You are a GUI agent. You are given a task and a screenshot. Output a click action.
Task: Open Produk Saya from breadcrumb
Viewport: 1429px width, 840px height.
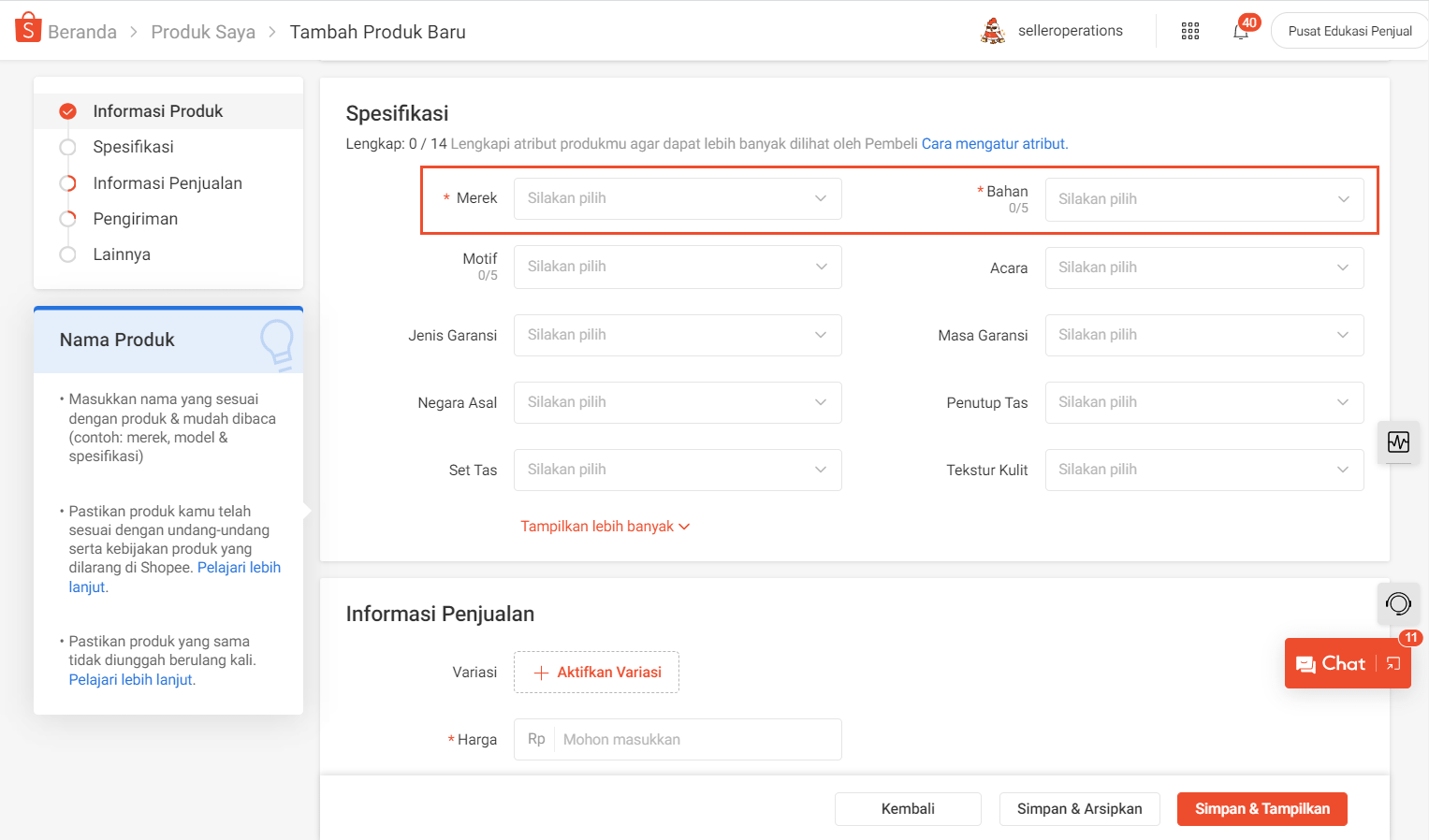point(203,31)
